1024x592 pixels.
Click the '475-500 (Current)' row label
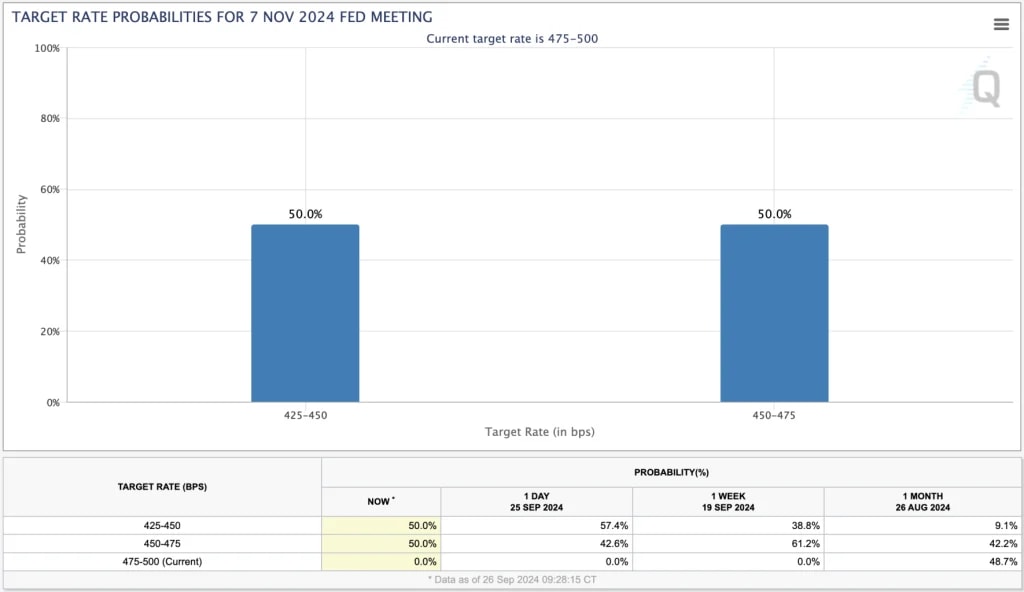[160, 561]
